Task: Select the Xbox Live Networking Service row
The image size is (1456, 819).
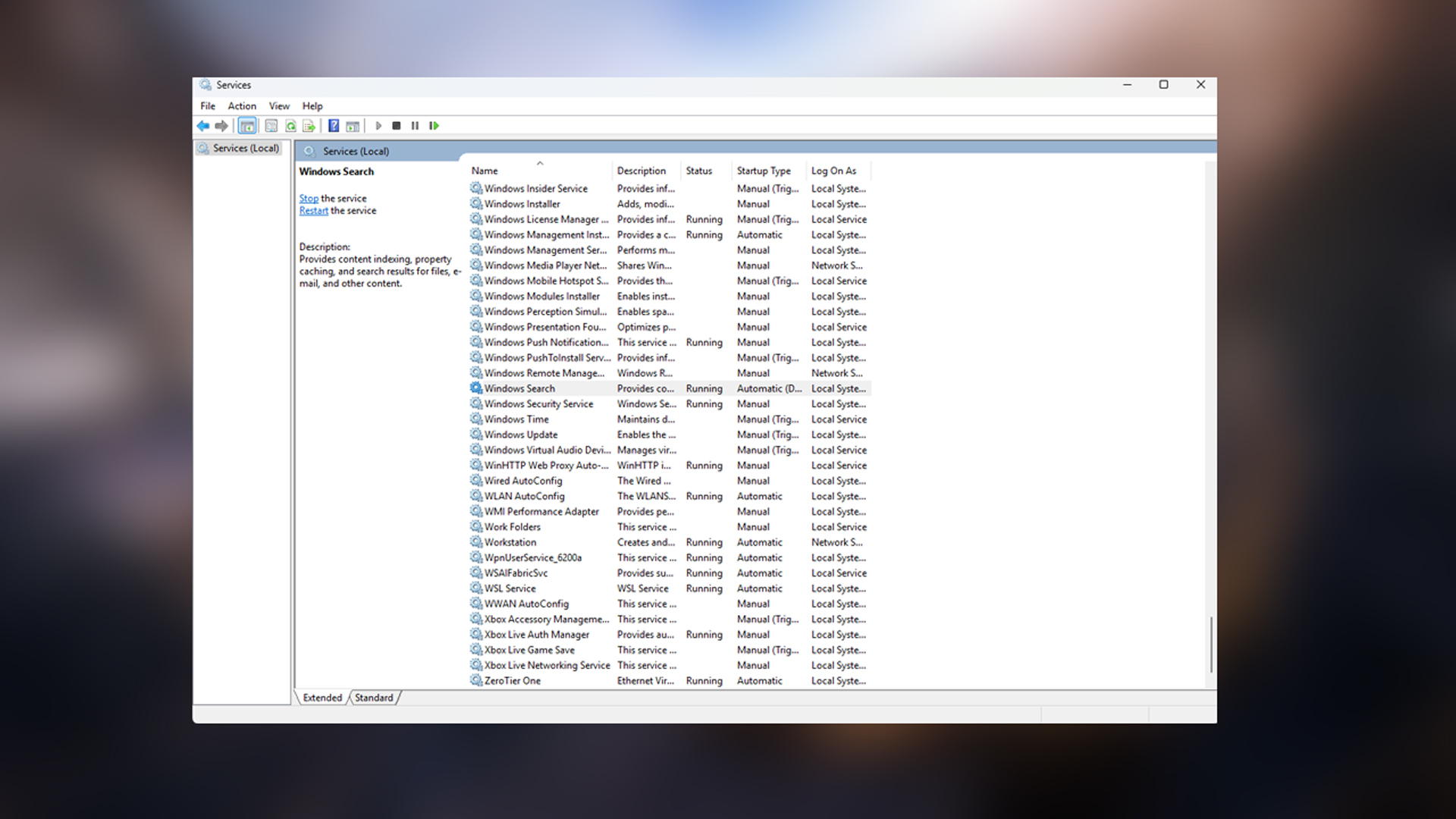Action: (670, 665)
